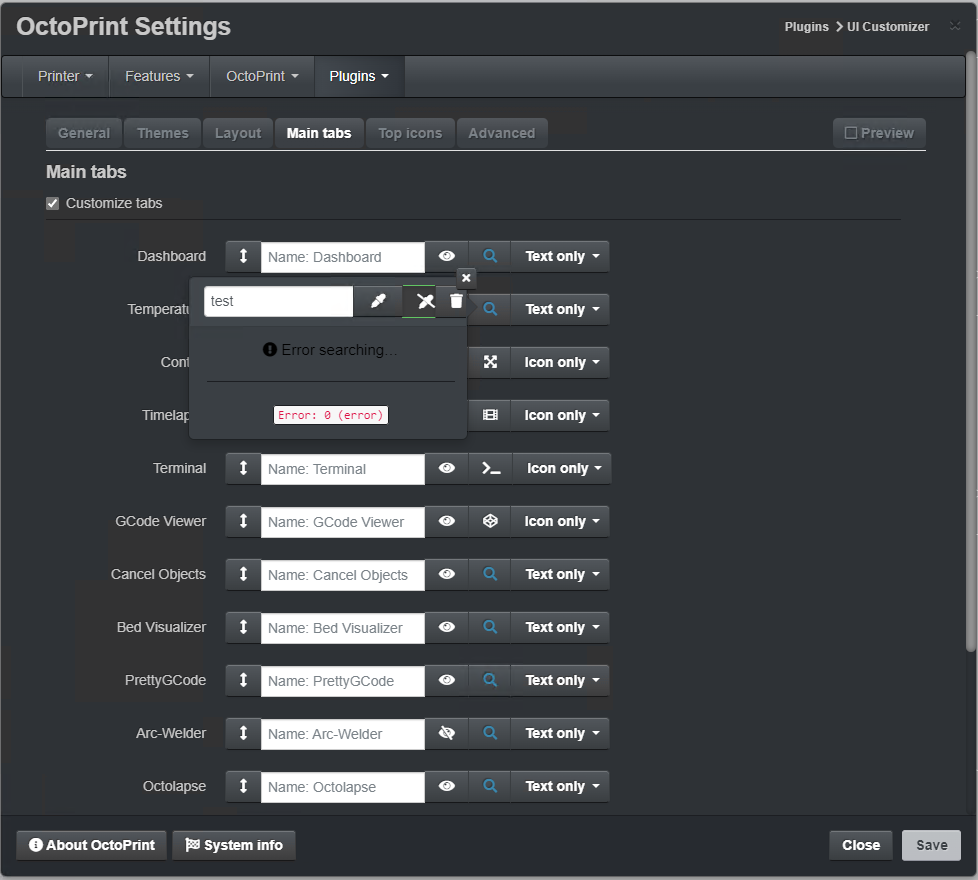
Task: Click the trash icon to delete the custom icon
Action: pos(455,300)
